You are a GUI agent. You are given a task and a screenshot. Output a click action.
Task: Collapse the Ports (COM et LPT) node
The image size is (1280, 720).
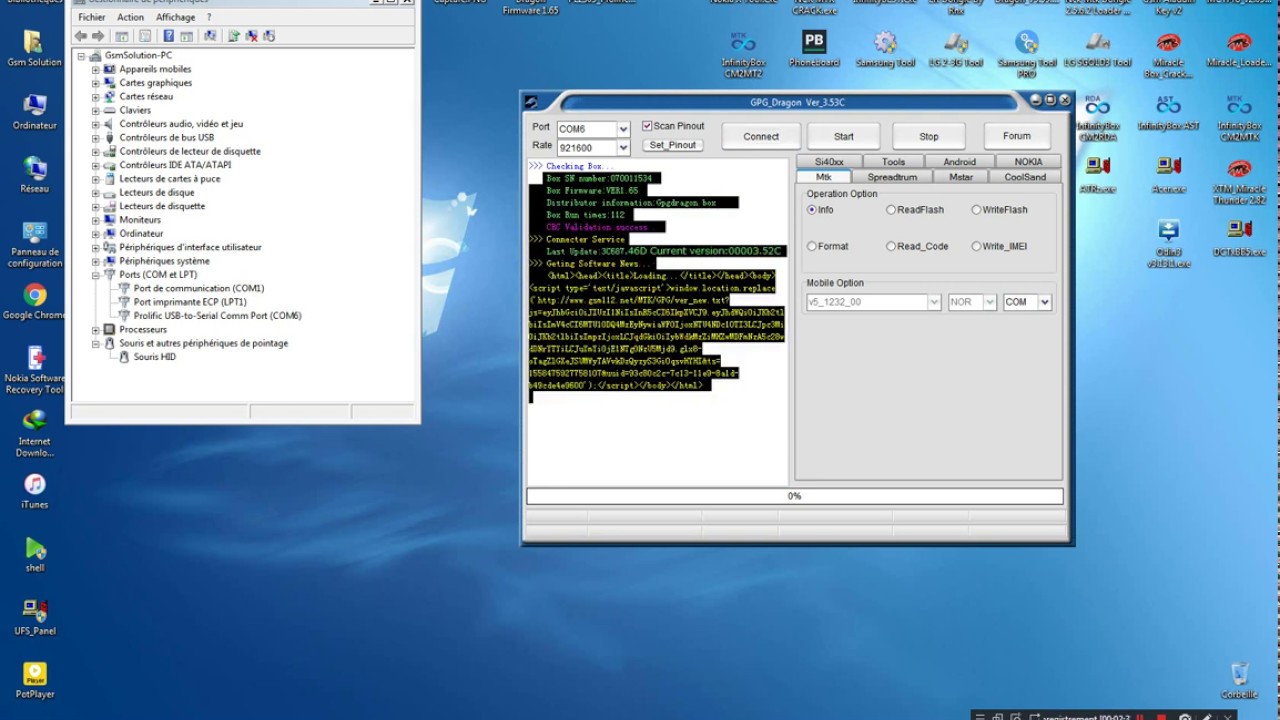[x=96, y=274]
